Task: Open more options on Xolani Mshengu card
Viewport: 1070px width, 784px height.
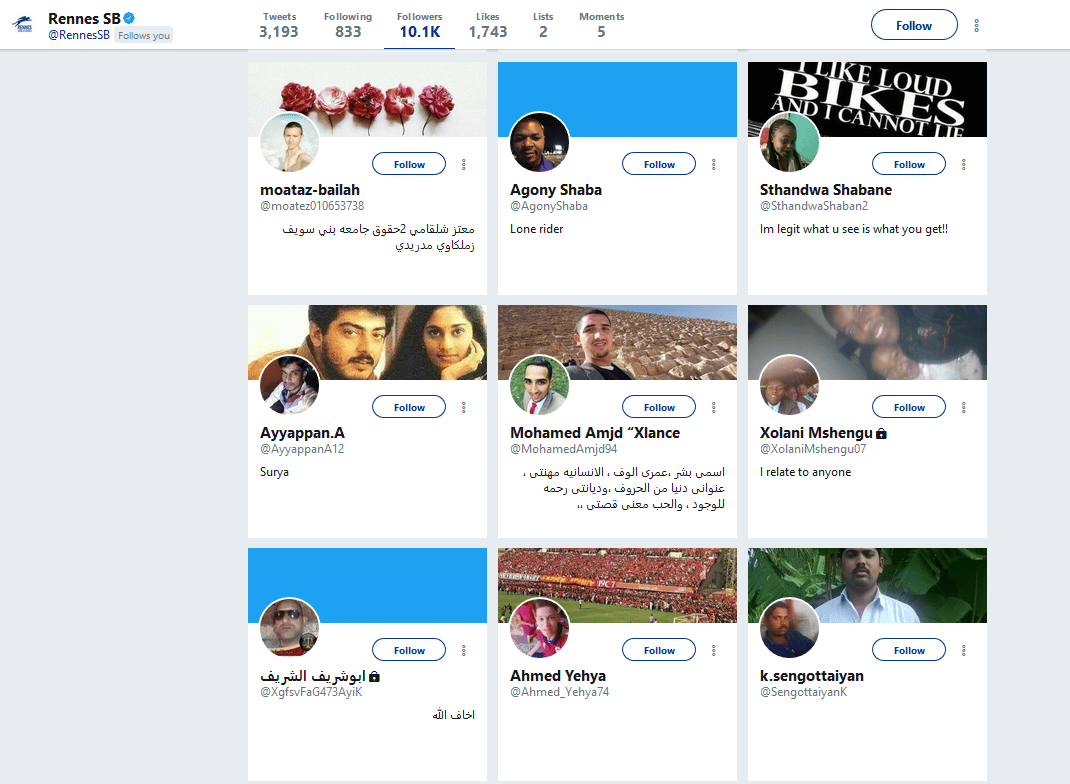Action: point(964,407)
